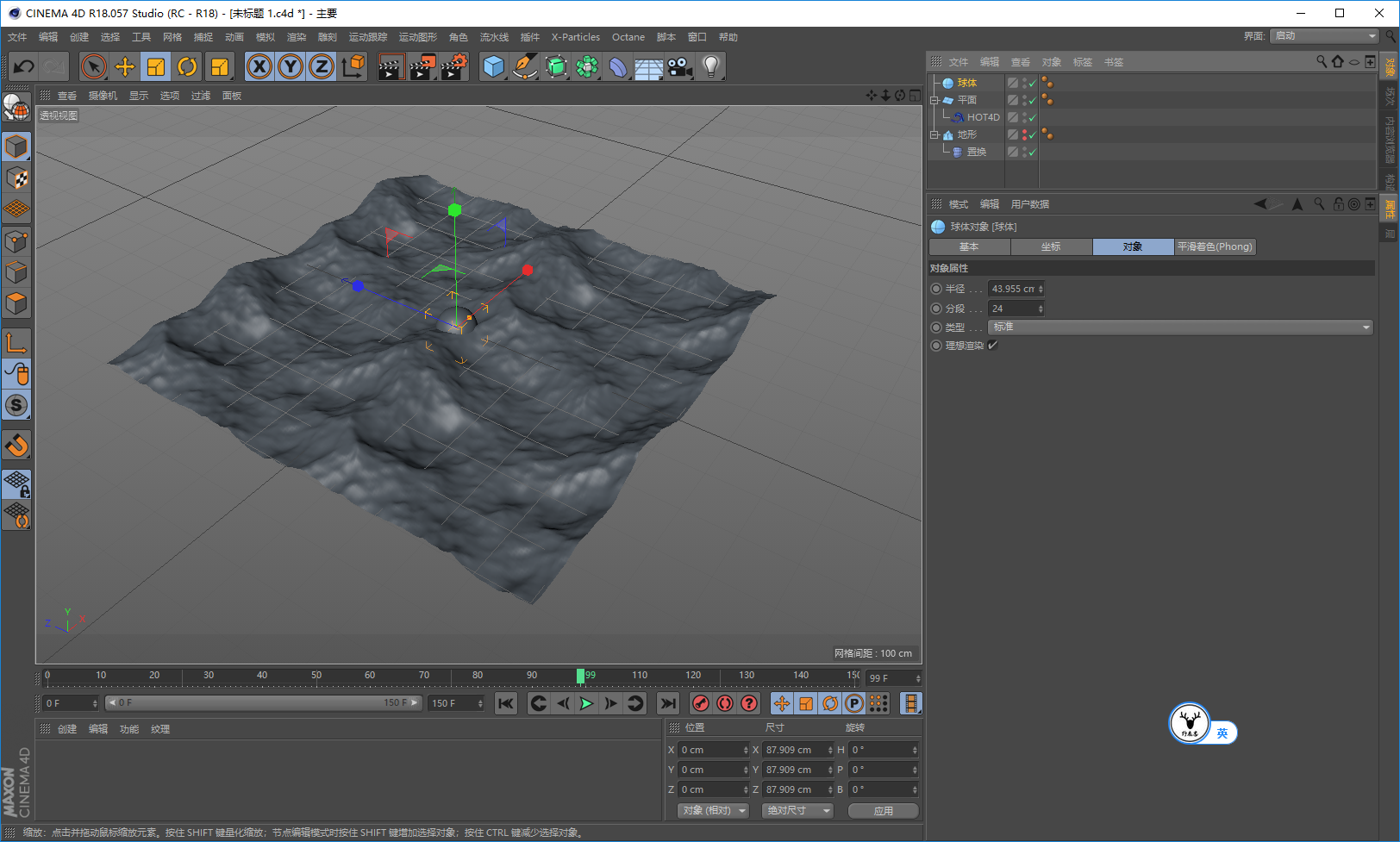Play the animation forward
The image size is (1400, 842).
click(x=586, y=703)
